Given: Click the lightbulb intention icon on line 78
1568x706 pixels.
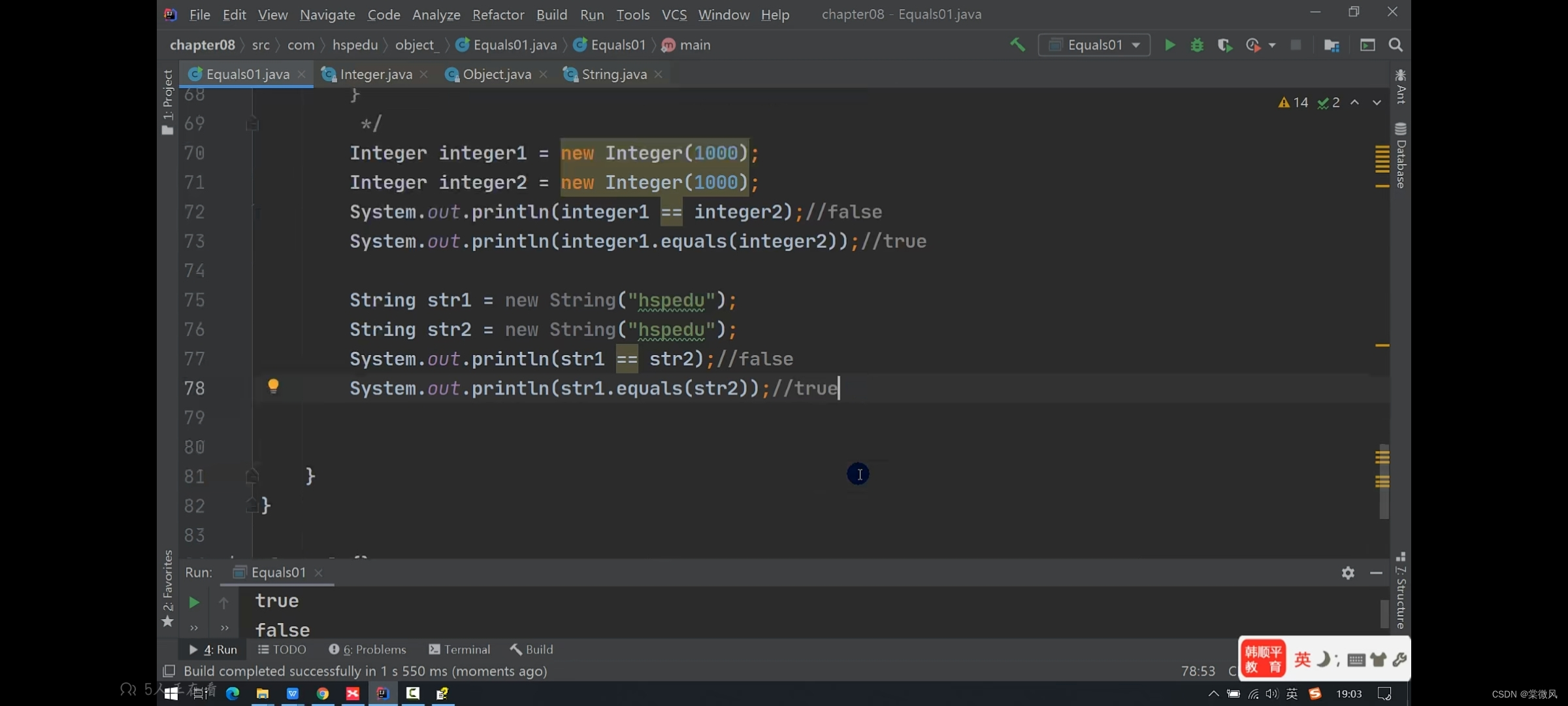Looking at the screenshot, I should pyautogui.click(x=273, y=386).
